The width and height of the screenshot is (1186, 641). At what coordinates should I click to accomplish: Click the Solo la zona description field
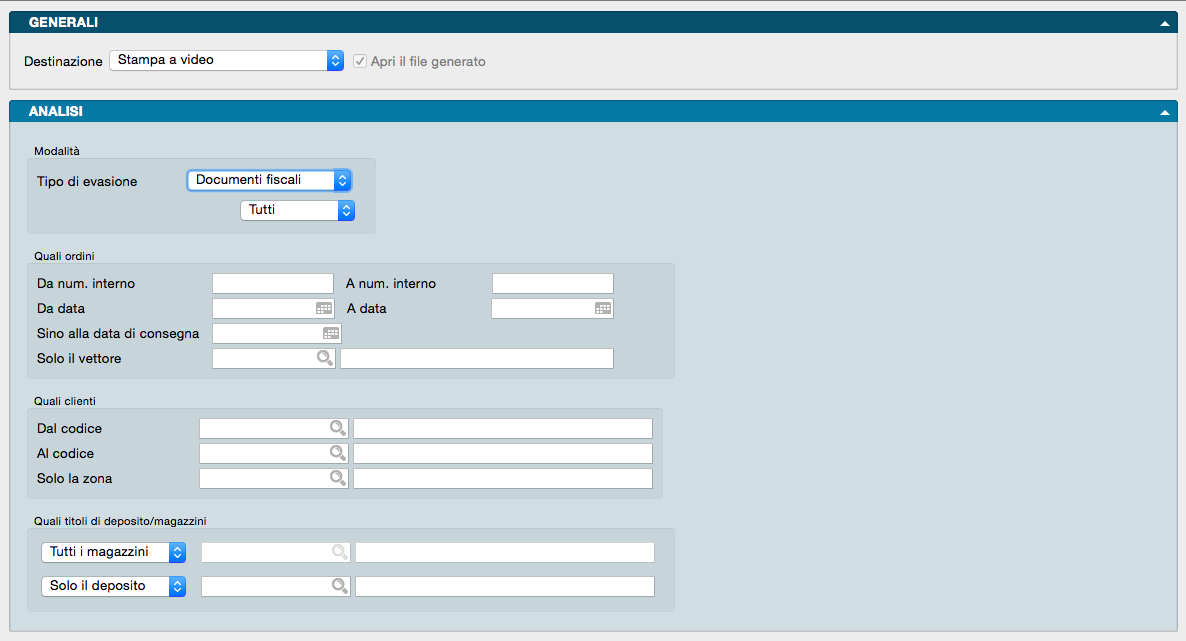click(x=502, y=478)
